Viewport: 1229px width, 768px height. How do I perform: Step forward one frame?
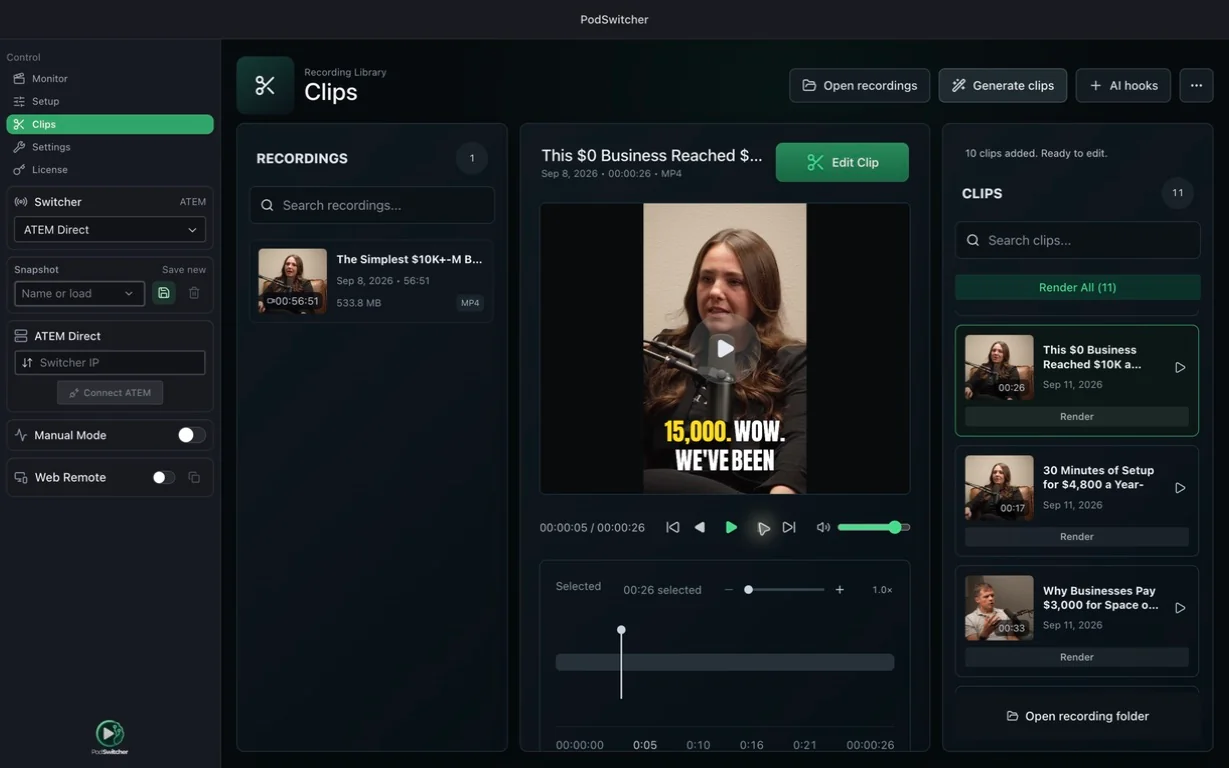click(763, 527)
